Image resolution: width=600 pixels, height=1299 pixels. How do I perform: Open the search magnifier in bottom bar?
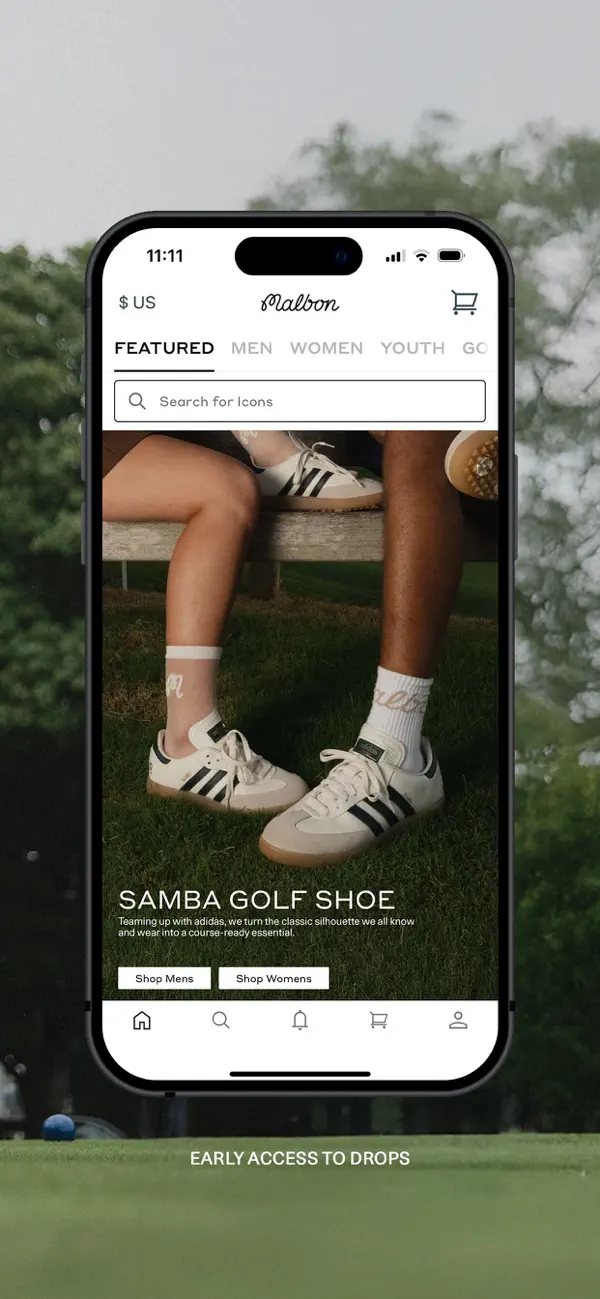click(221, 1020)
